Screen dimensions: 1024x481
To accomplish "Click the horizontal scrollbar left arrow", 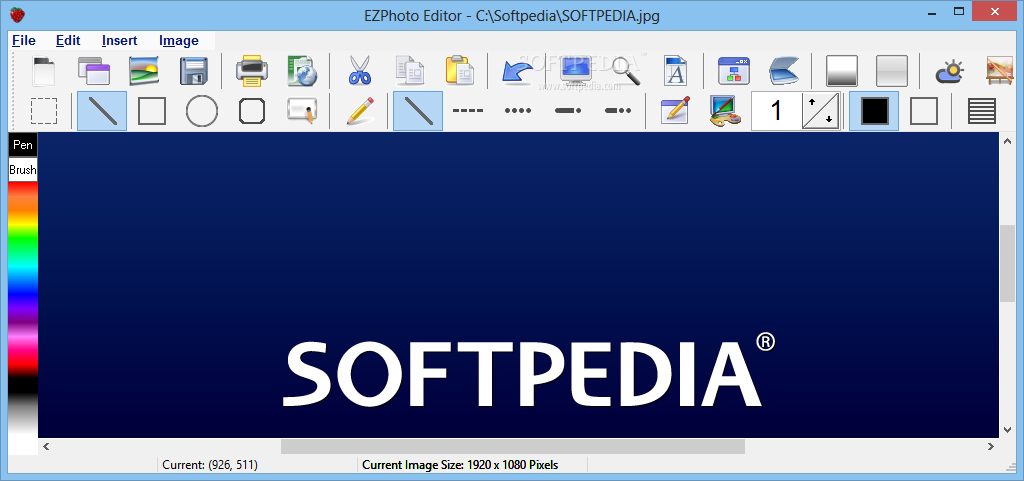I will 46,446.
